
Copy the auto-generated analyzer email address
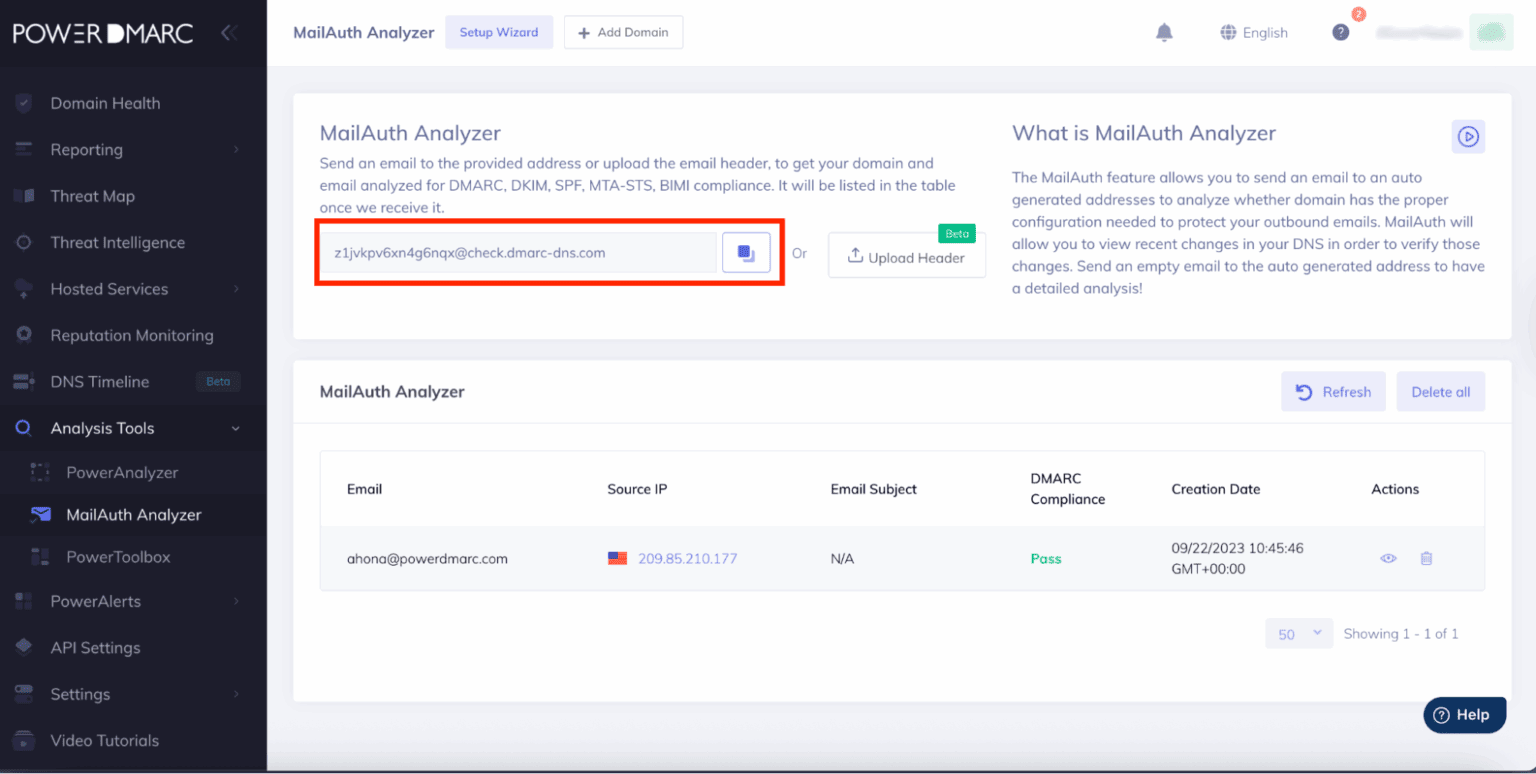pos(745,253)
